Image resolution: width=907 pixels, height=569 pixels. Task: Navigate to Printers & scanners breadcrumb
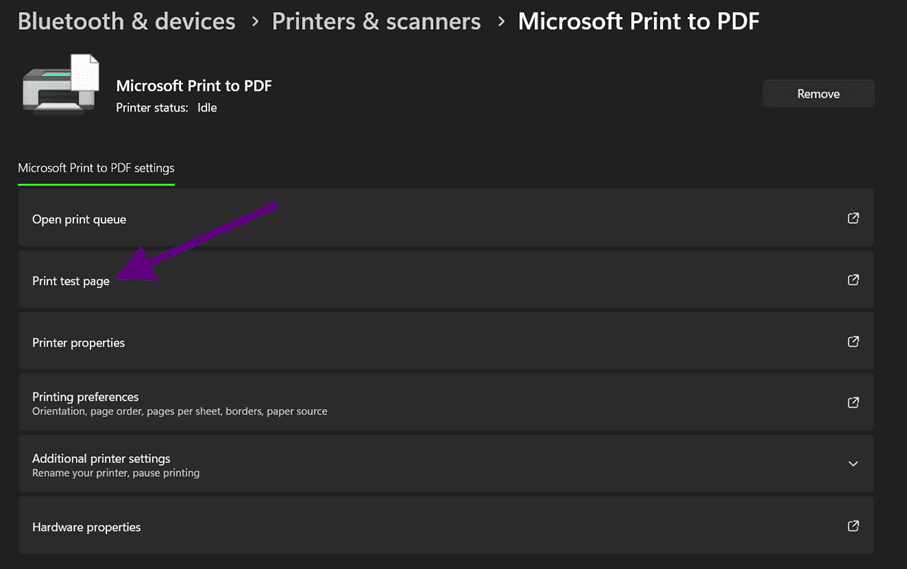click(x=376, y=21)
